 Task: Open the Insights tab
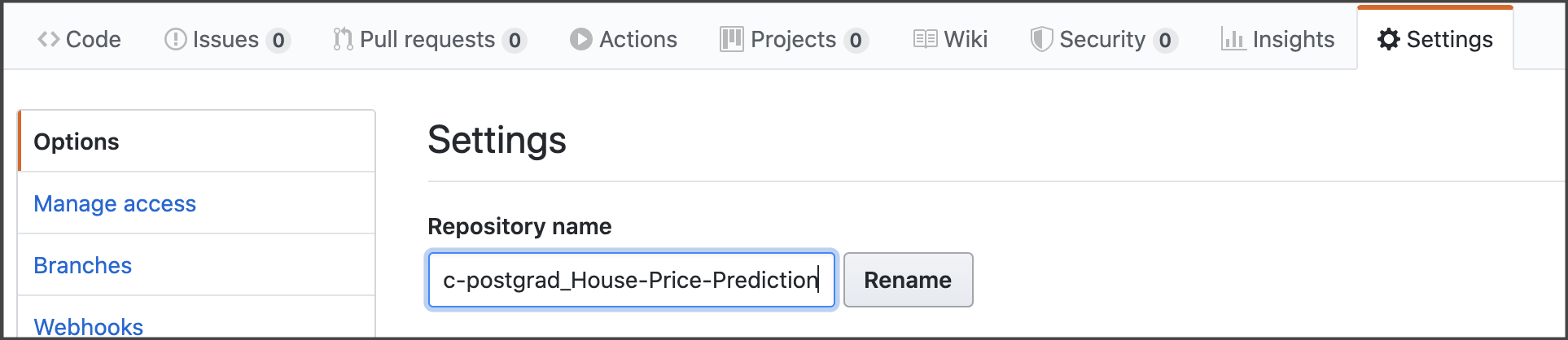1277,39
